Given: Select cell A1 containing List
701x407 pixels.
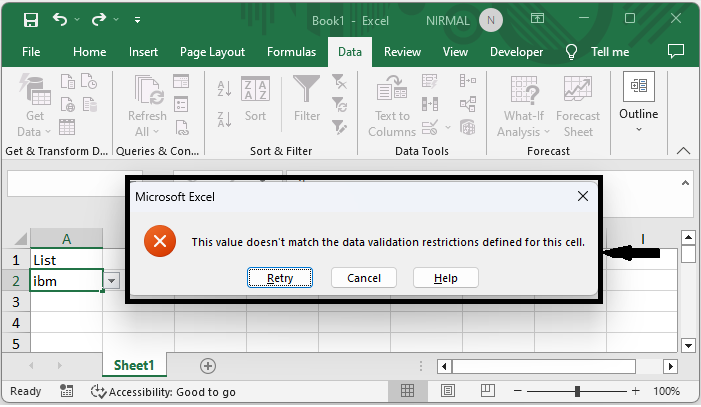Looking at the screenshot, I should 66,260.
